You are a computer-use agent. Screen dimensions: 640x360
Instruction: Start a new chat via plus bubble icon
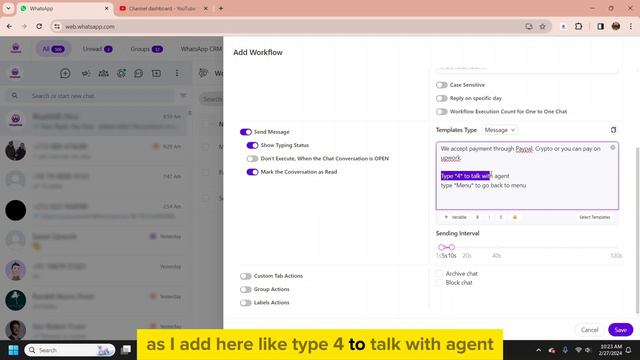(65, 73)
